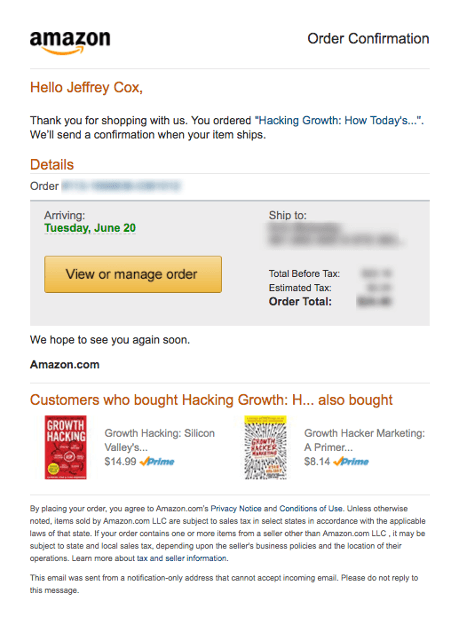The height and width of the screenshot is (617, 451).
Task: Click the Growth Hacker Marketing: A Primer title
Action: tap(364, 440)
